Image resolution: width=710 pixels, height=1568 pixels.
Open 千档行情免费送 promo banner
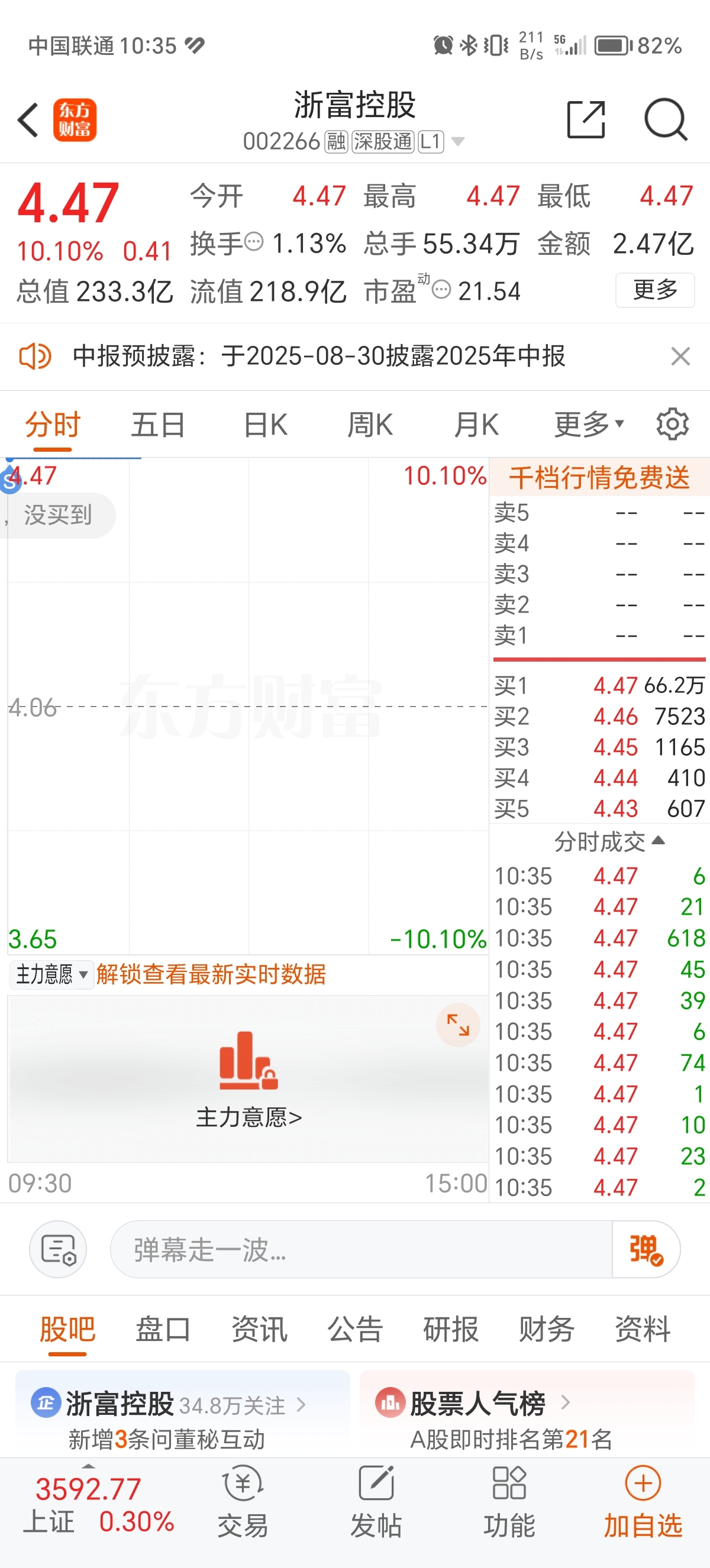pos(599,478)
